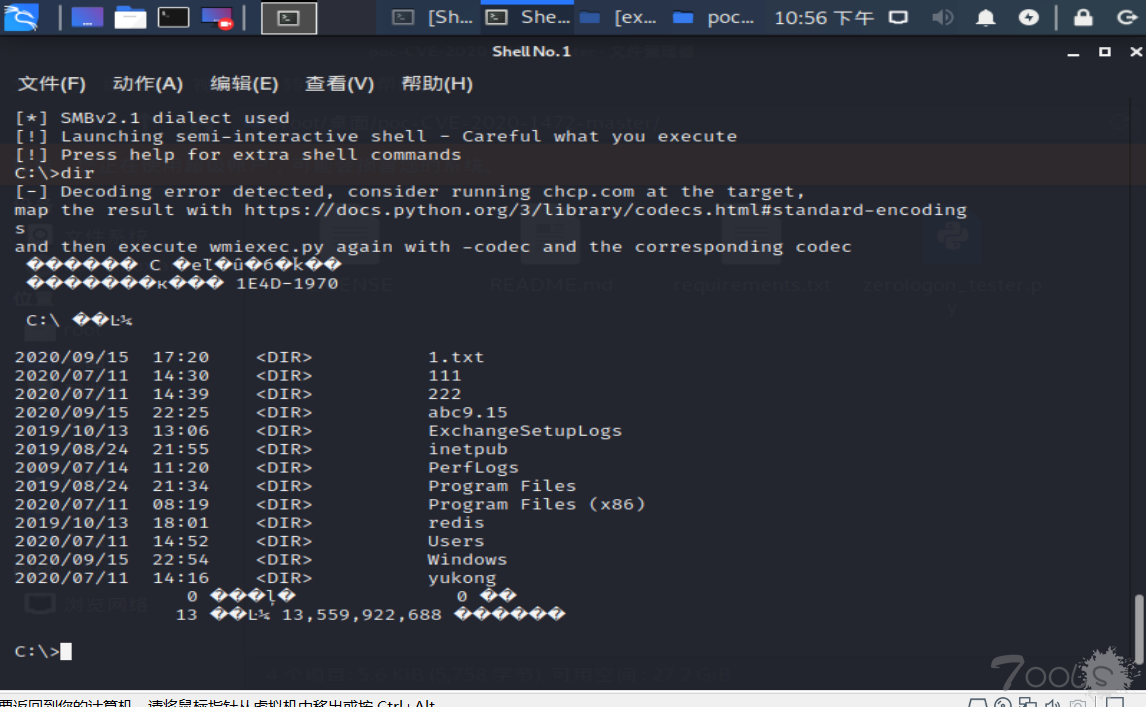The width and height of the screenshot is (1146, 707).
Task: Click the 111 directory entry
Action: click(x=444, y=376)
